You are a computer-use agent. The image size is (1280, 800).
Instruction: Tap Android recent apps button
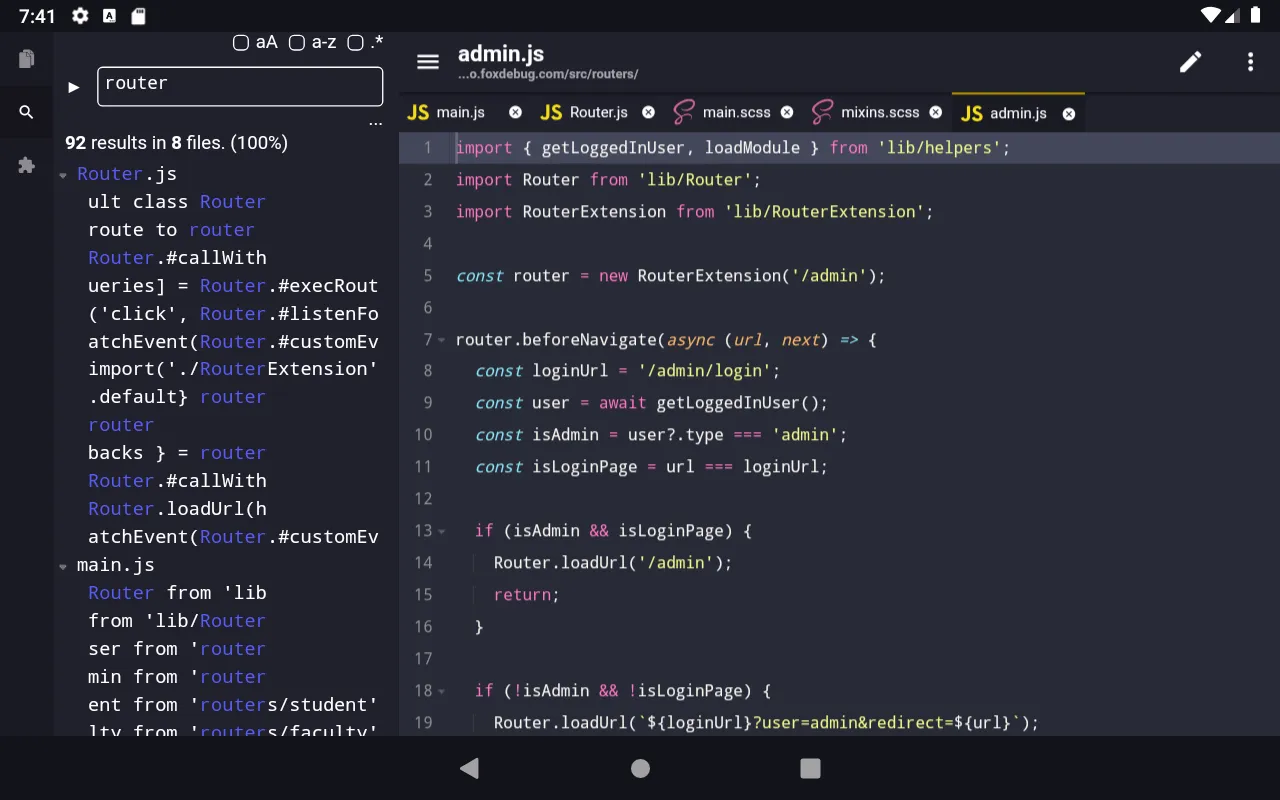coord(810,768)
